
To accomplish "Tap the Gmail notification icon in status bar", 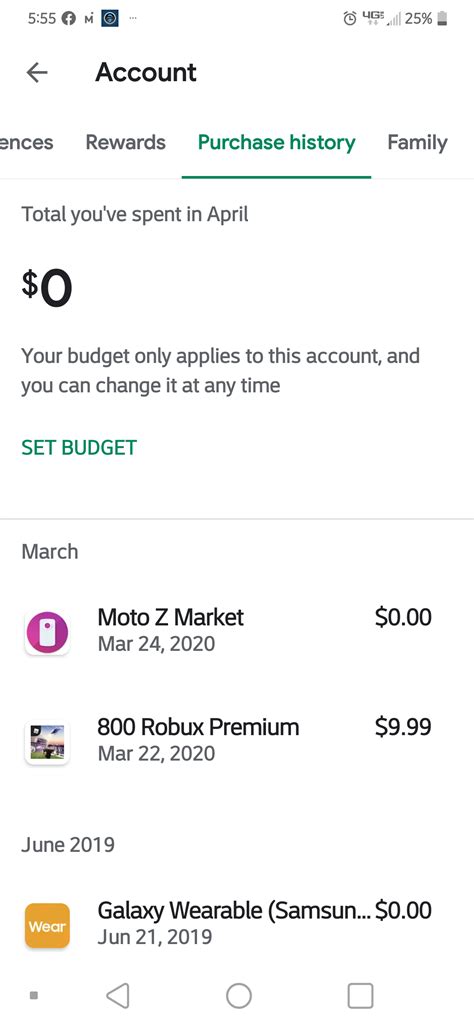I will tap(88, 19).
